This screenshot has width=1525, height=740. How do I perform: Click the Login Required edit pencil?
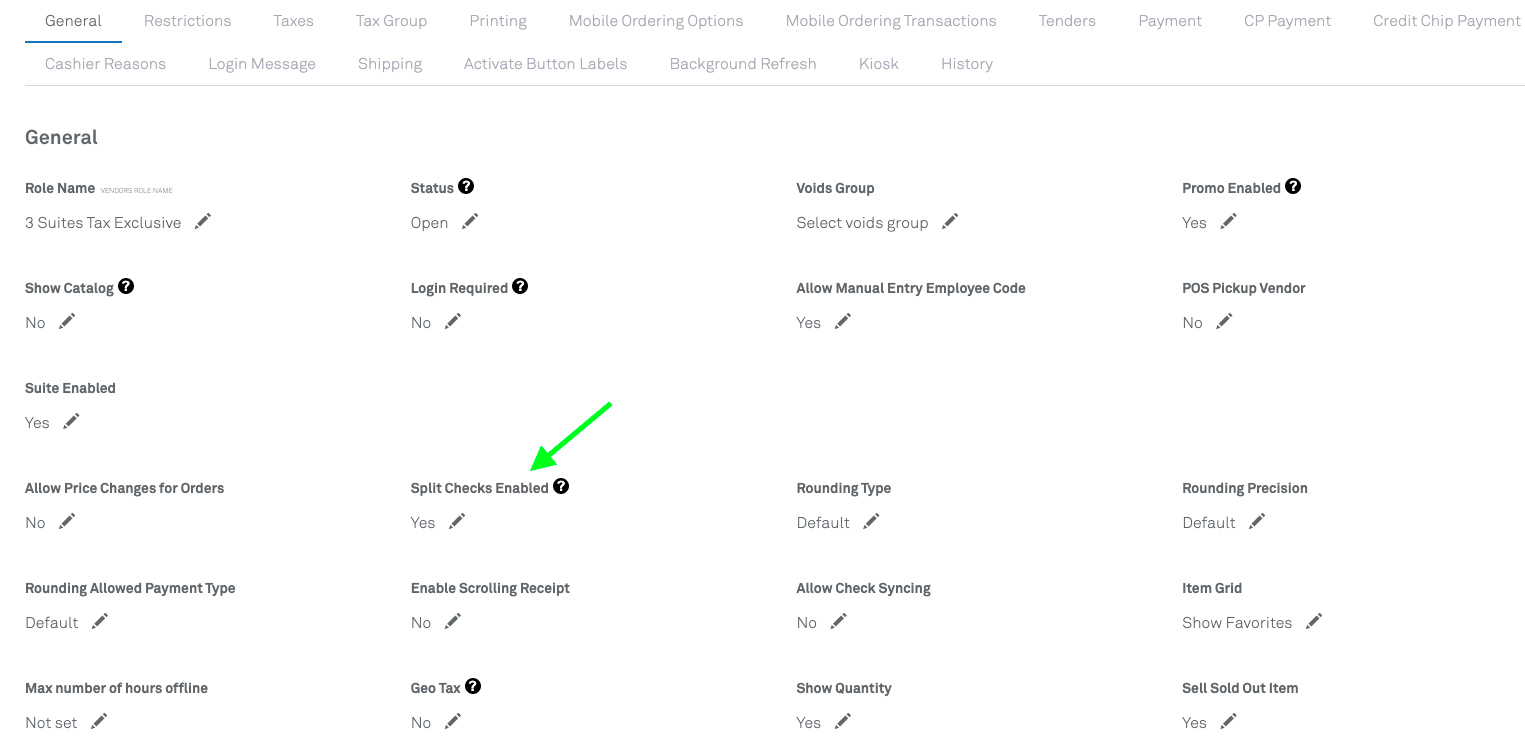[x=453, y=322]
